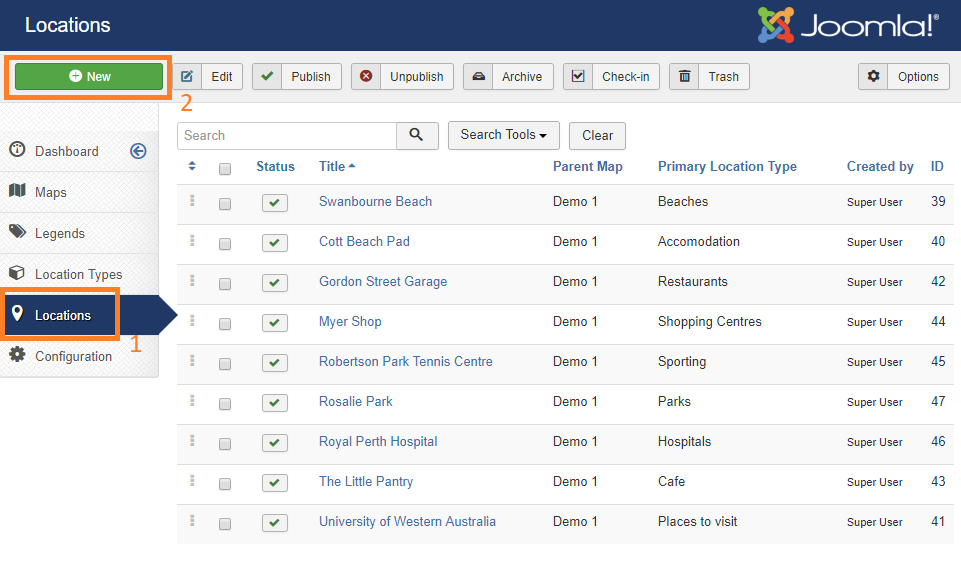
Task: Sort by the ID column header
Action: (x=937, y=166)
